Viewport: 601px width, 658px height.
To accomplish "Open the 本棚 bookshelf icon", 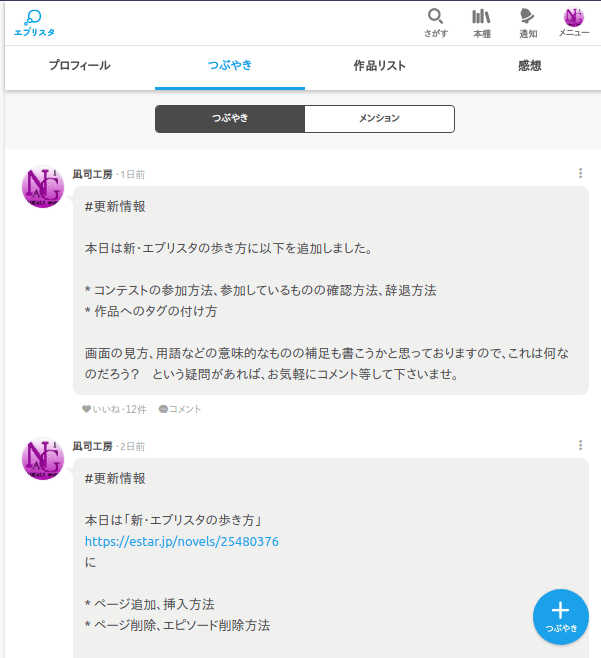I will tap(482, 24).
